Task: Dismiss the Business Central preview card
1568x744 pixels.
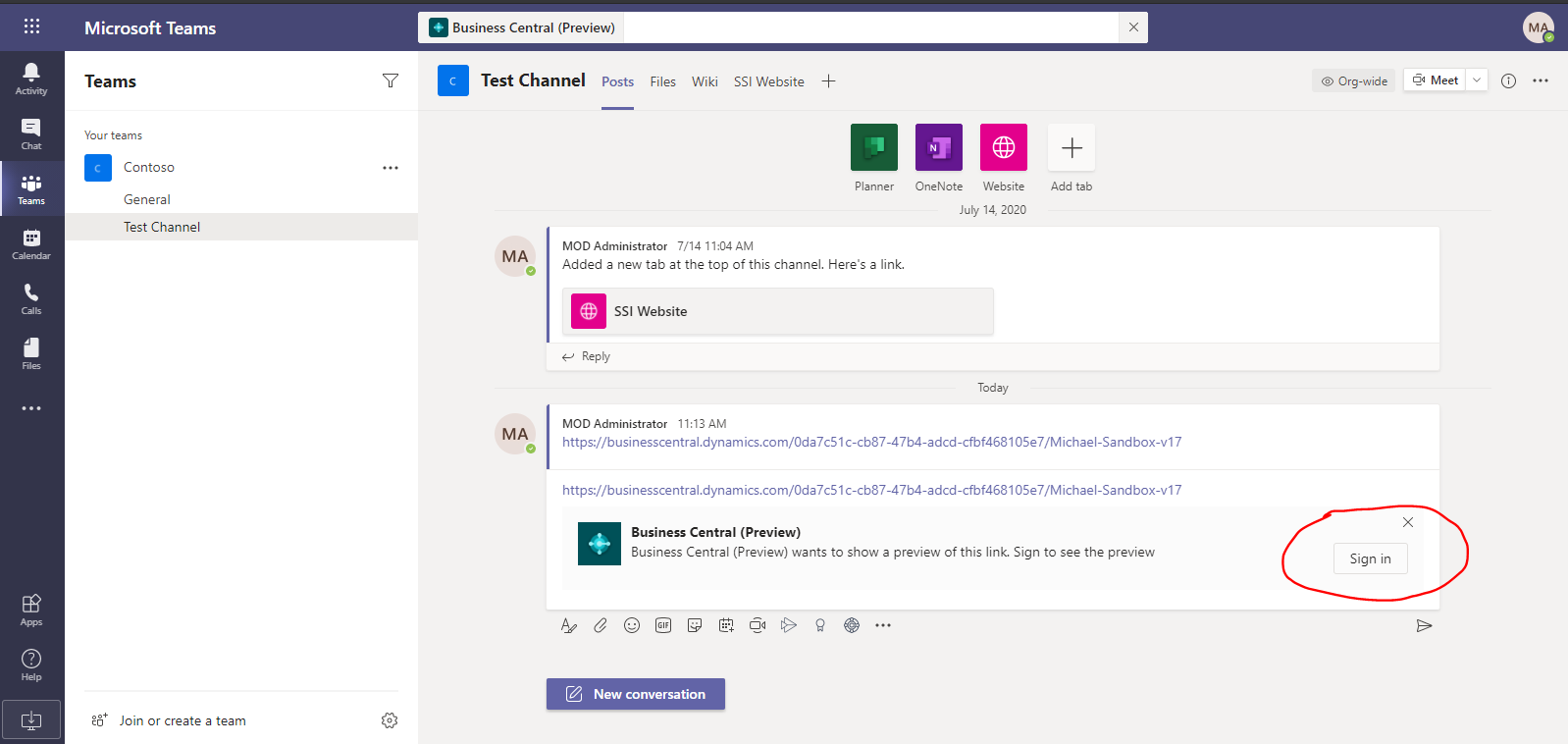Action: (1408, 522)
